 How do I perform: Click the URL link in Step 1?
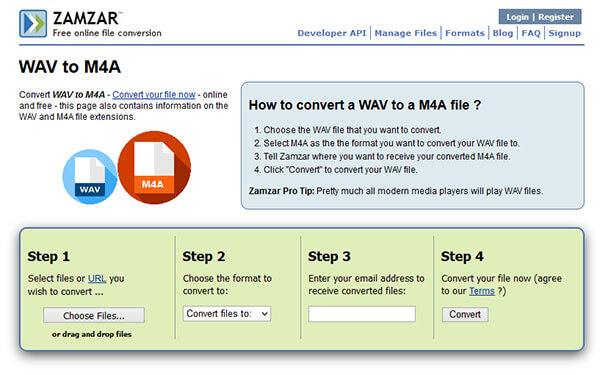tap(97, 279)
